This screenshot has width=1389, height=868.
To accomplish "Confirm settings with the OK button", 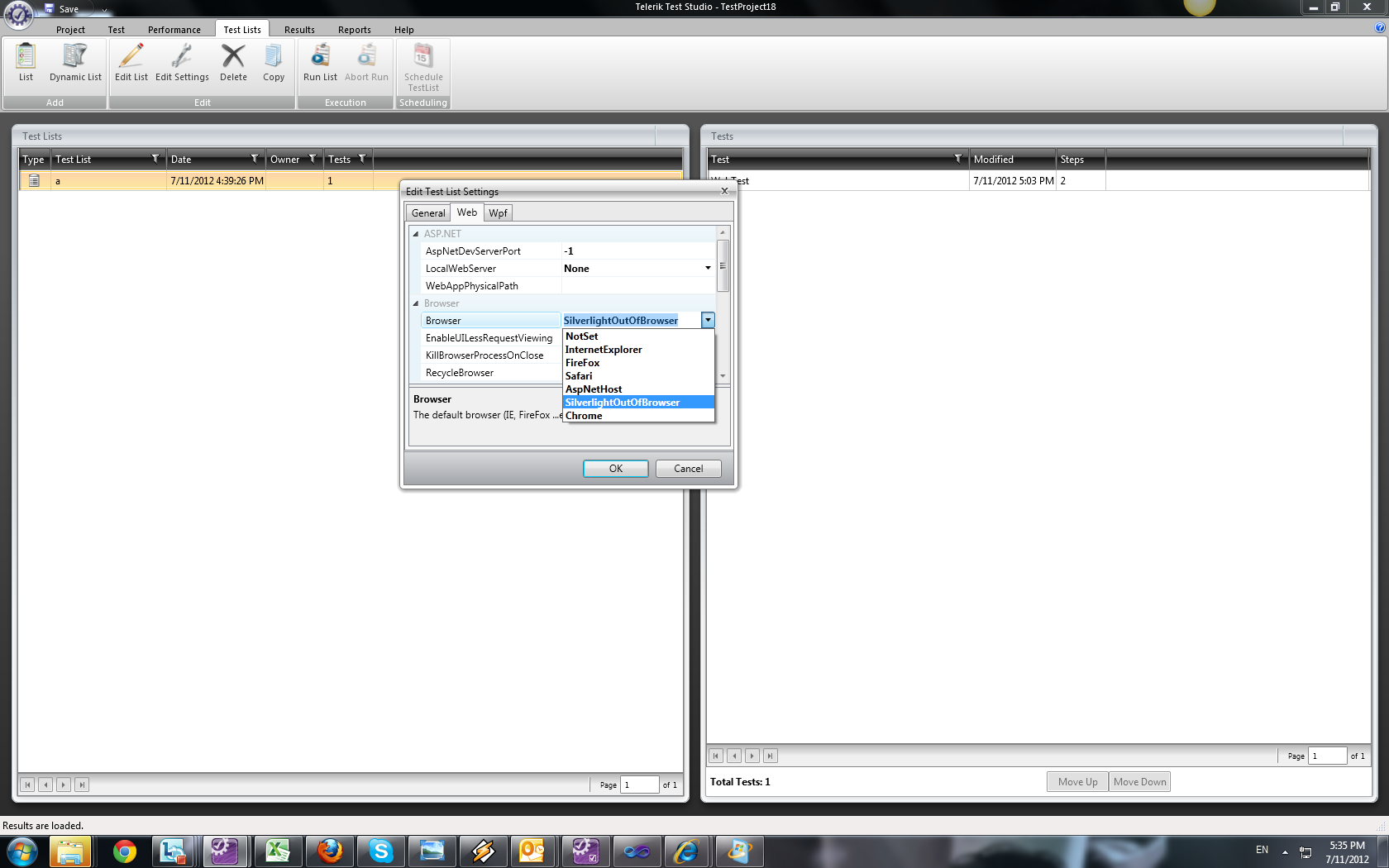I will [x=616, y=469].
